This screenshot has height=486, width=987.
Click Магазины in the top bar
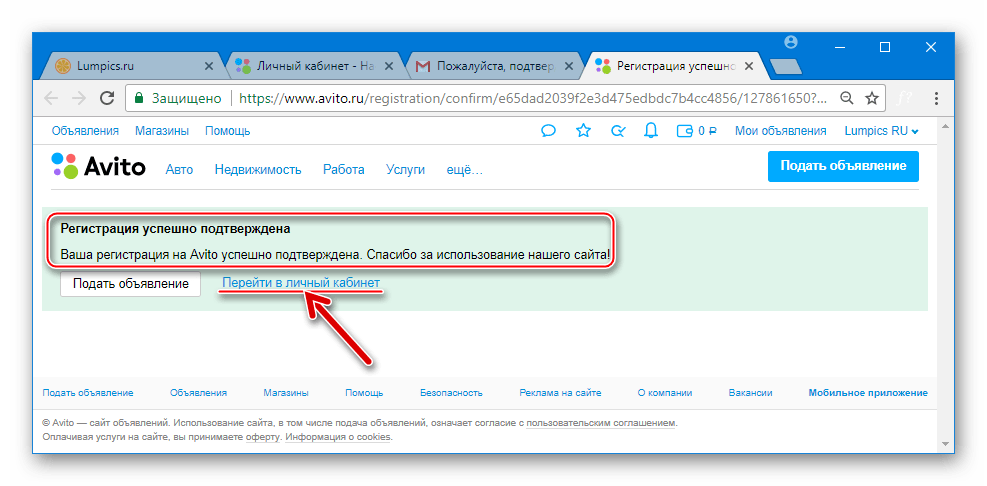point(162,131)
